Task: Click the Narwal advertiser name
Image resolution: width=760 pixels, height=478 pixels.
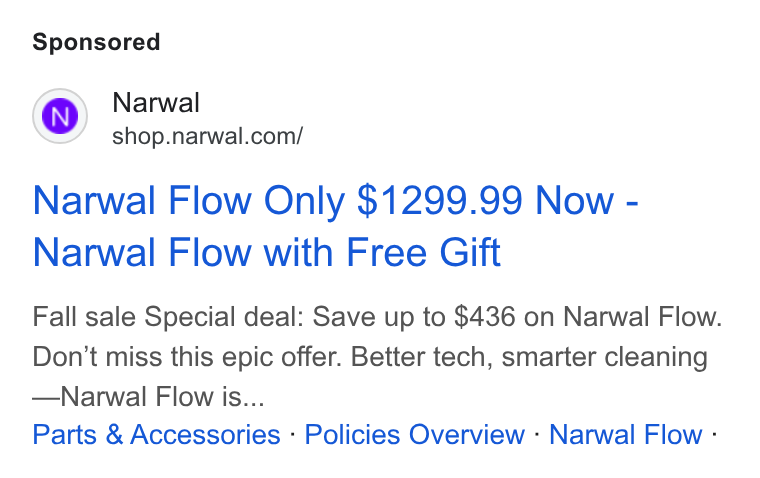Action: pos(156,103)
